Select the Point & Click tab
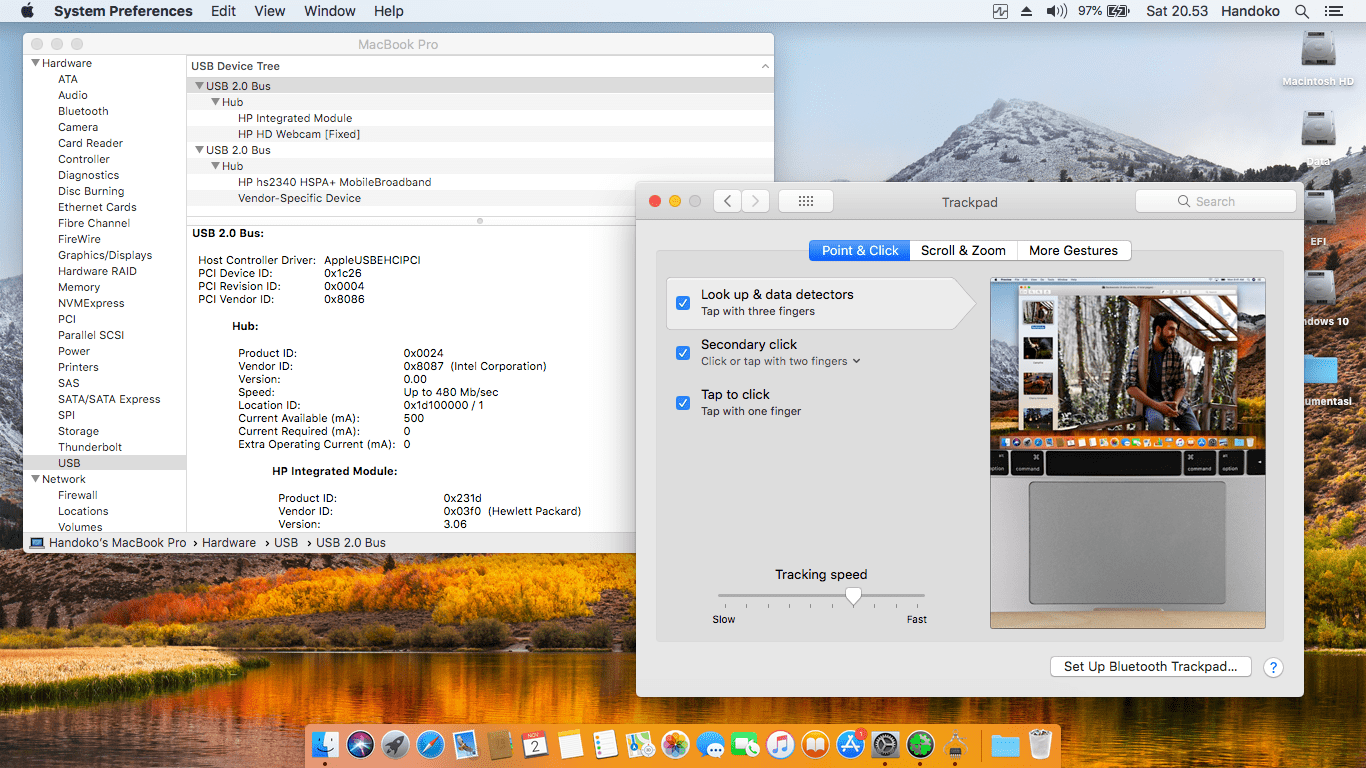The height and width of the screenshot is (768, 1366). pyautogui.click(x=860, y=250)
